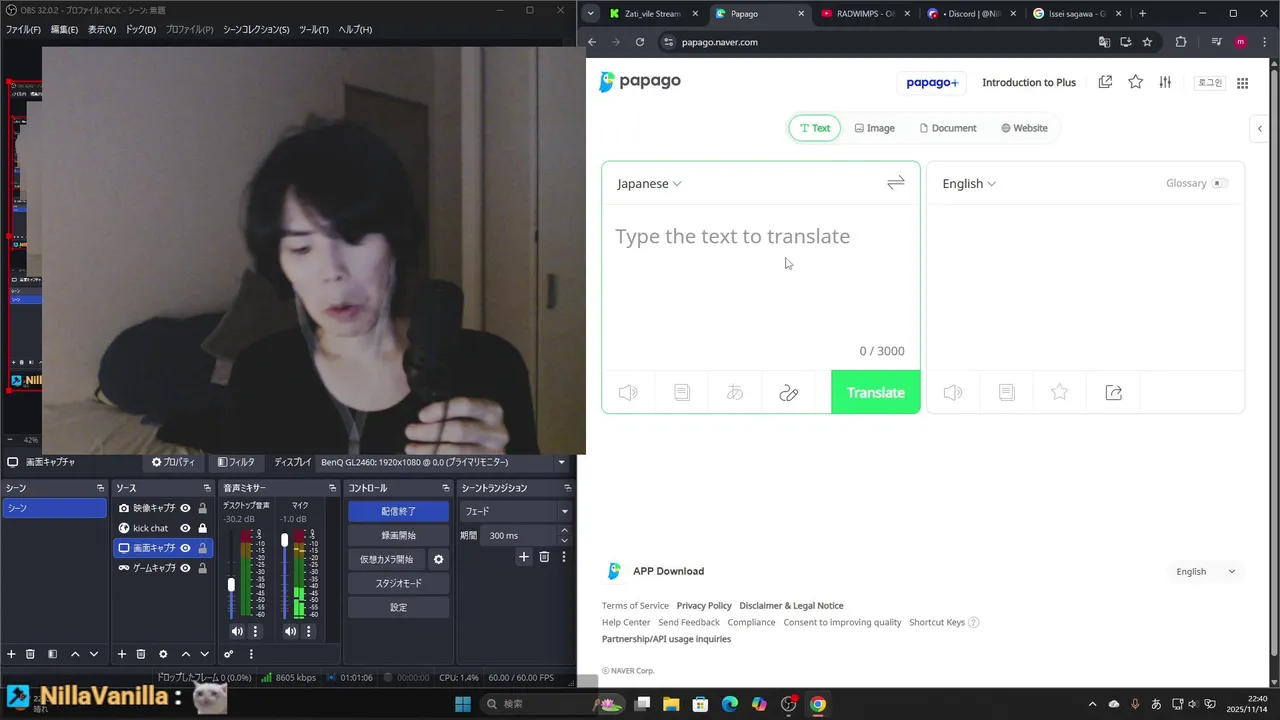This screenshot has width=1280, height=720.
Task: Mute the desktop audio channel
Action: [x=237, y=631]
